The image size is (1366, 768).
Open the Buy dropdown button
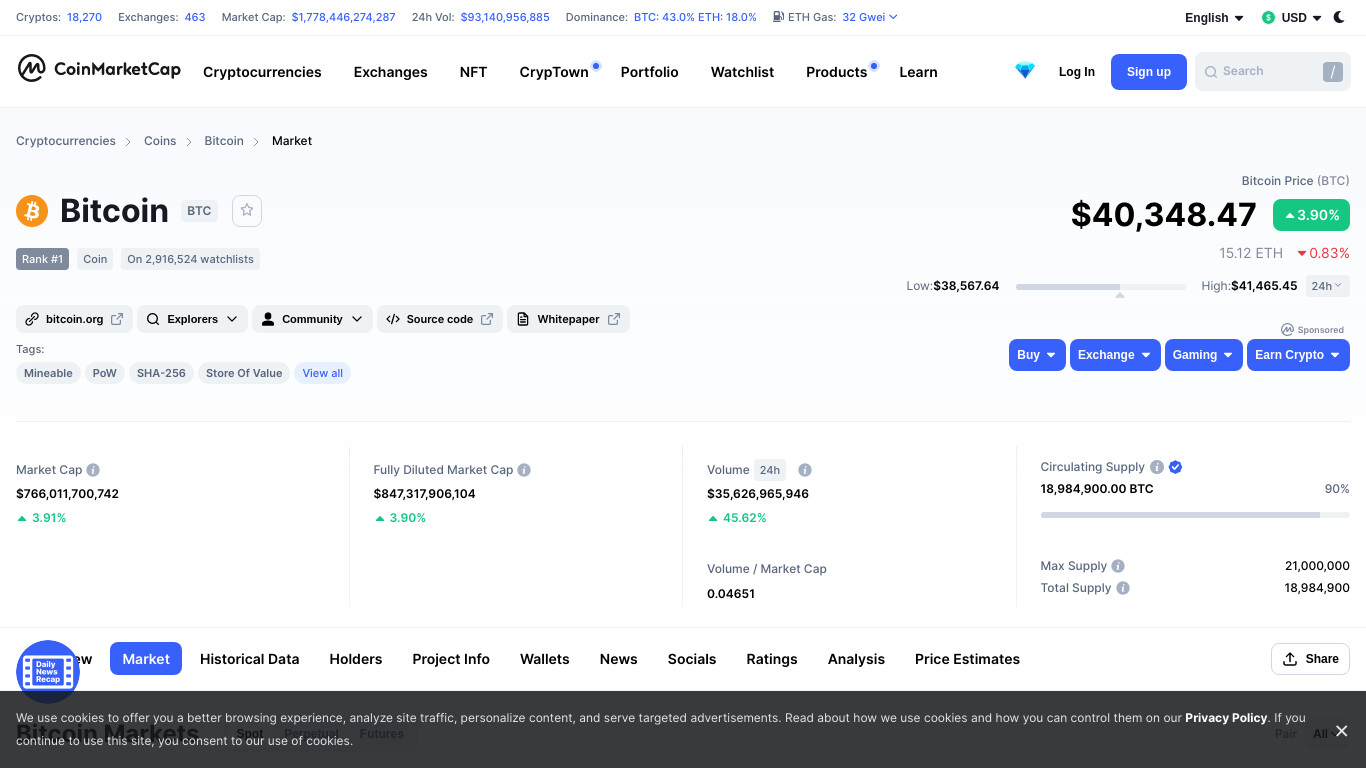point(1037,355)
